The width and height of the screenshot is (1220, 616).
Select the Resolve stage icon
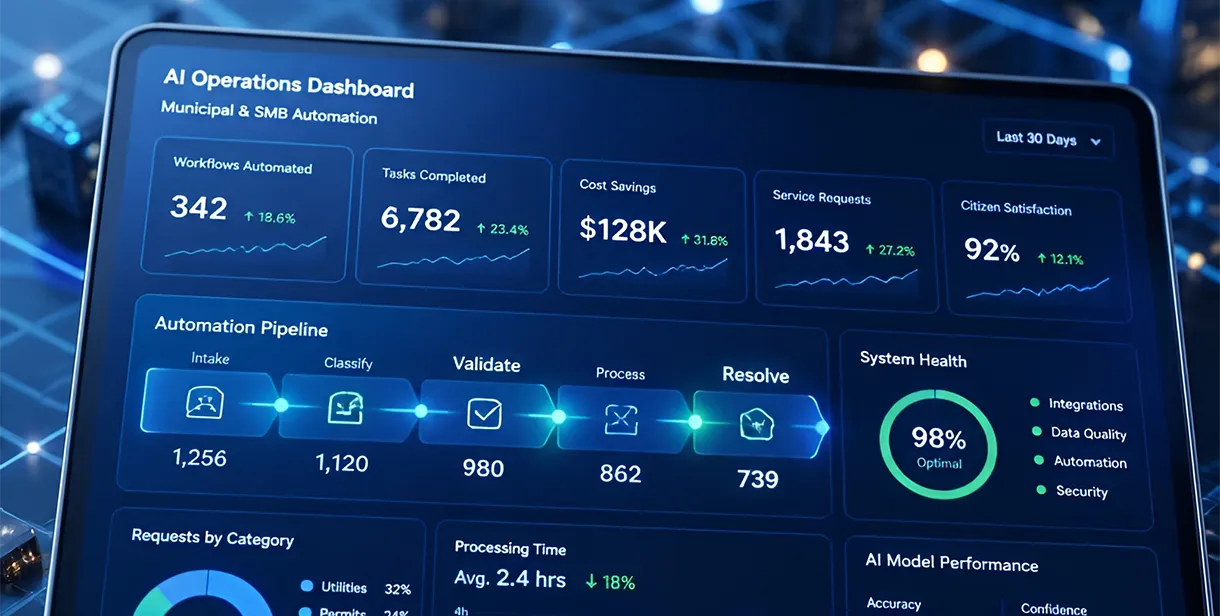[756, 424]
